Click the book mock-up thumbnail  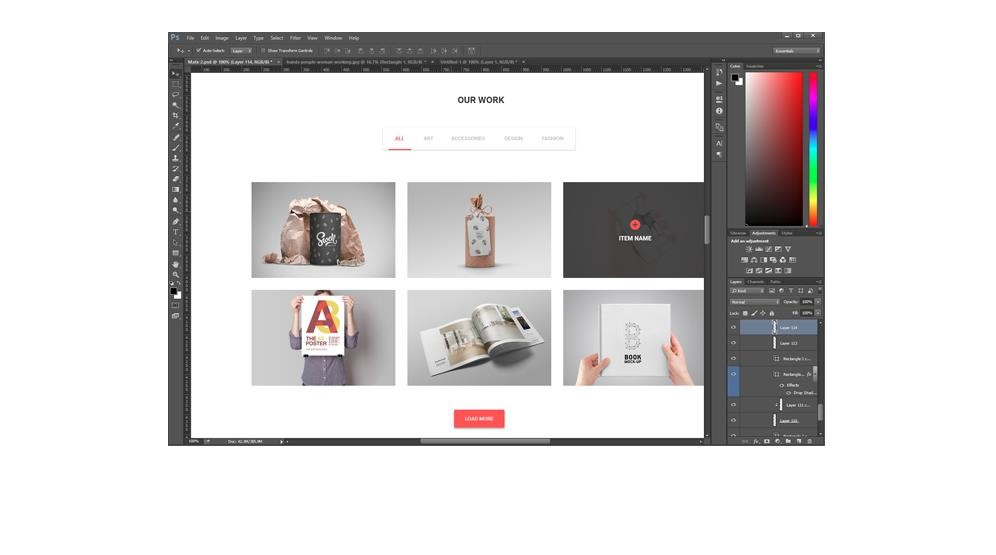click(633, 338)
